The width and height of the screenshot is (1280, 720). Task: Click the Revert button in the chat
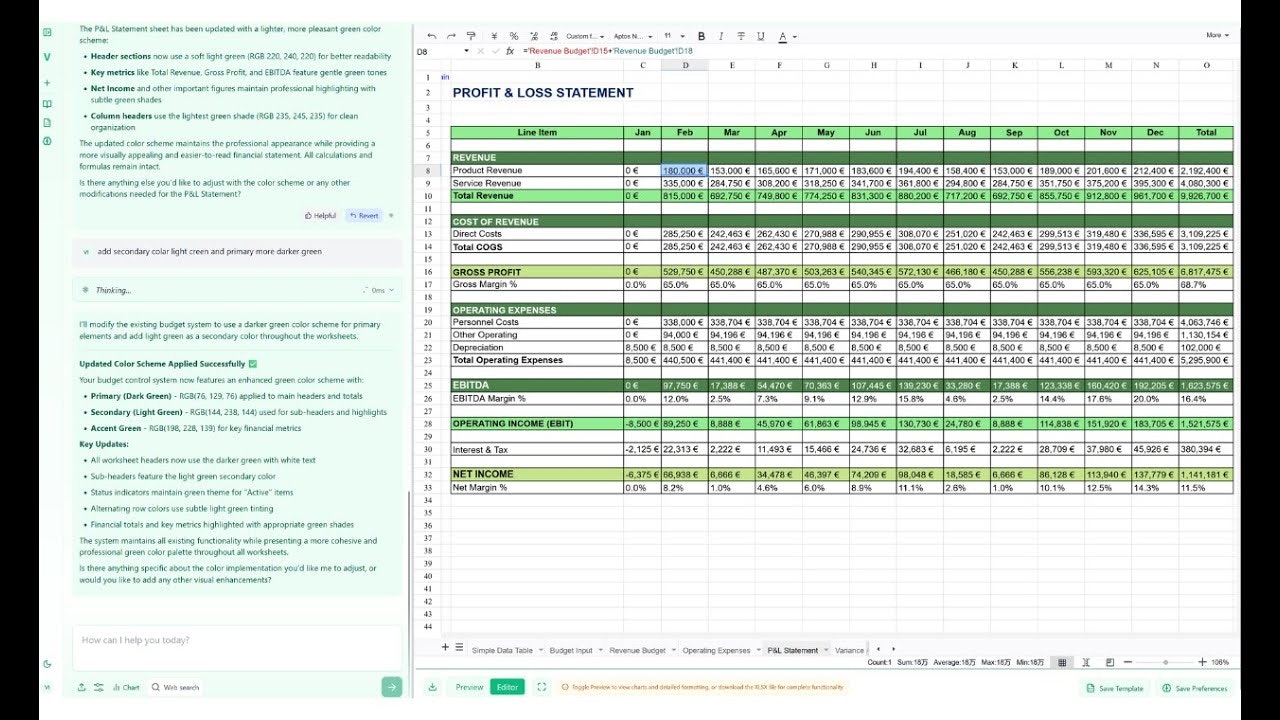click(364, 215)
